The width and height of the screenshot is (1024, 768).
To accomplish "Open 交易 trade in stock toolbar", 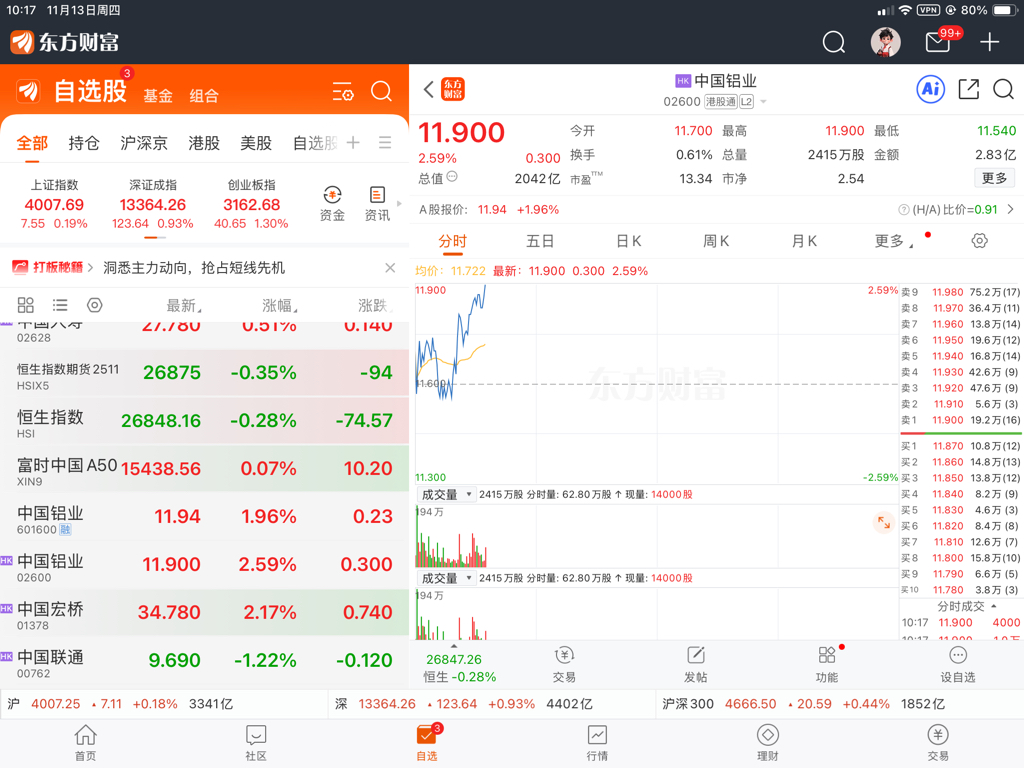I will tap(564, 665).
